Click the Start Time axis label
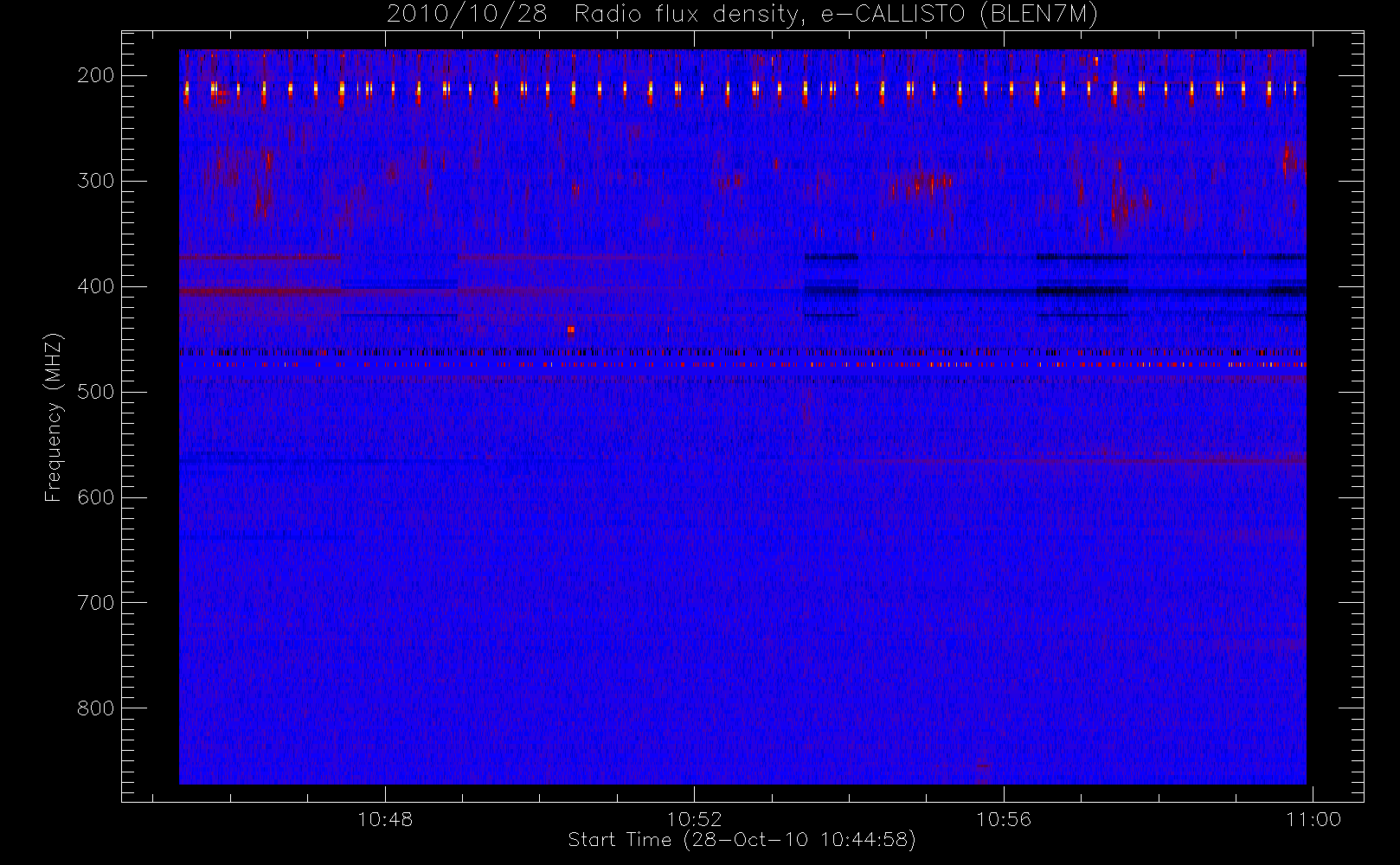The height and width of the screenshot is (865, 1400). (742, 840)
